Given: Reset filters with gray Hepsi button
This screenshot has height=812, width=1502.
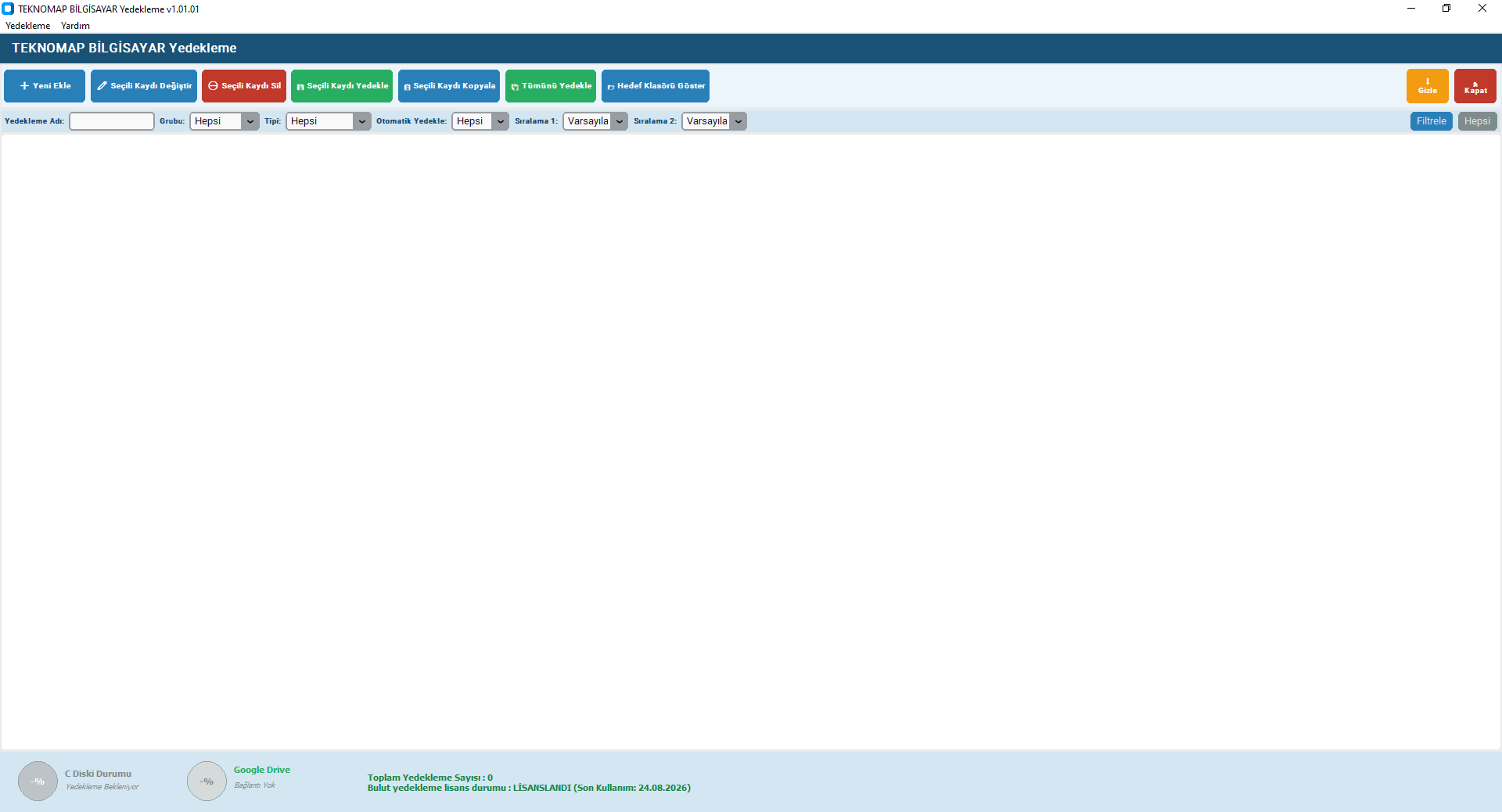Looking at the screenshot, I should point(1478,121).
